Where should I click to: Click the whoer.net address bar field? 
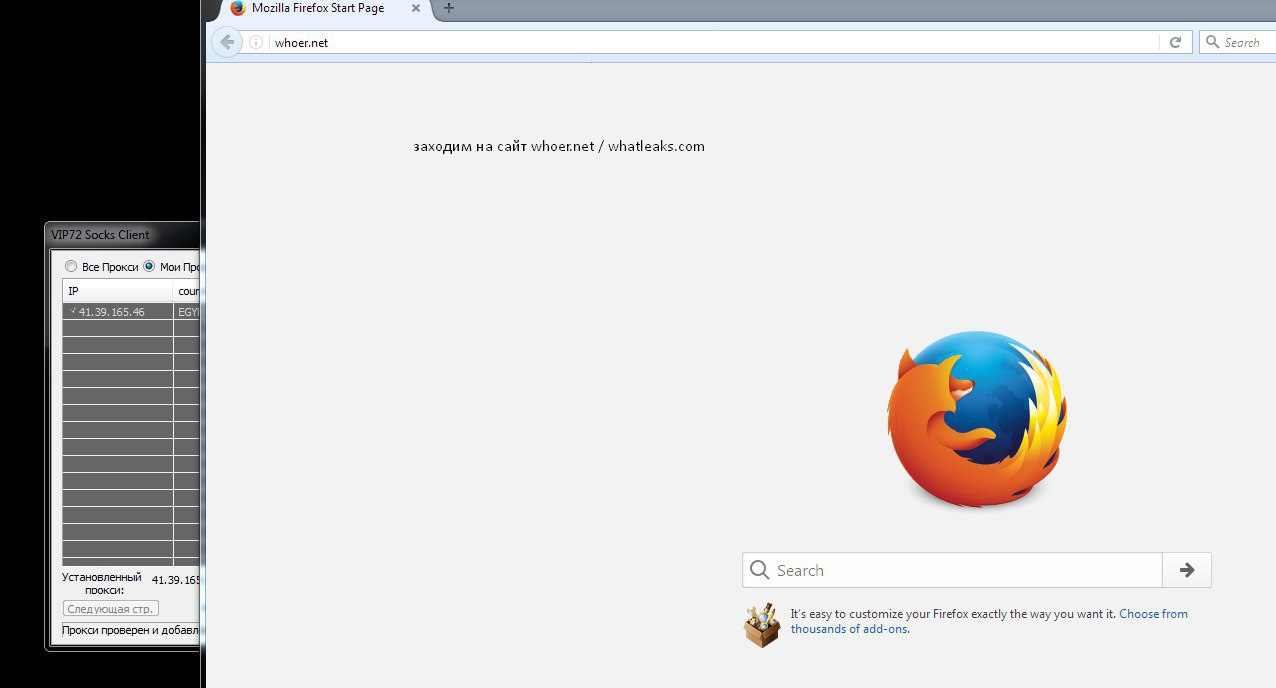[x=700, y=43]
